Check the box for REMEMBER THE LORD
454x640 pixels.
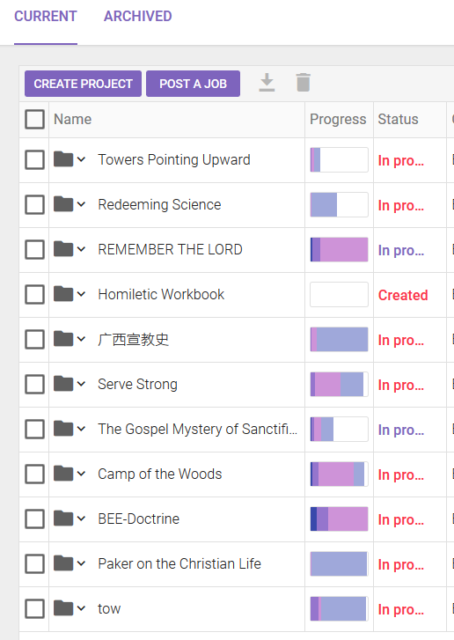click(35, 249)
